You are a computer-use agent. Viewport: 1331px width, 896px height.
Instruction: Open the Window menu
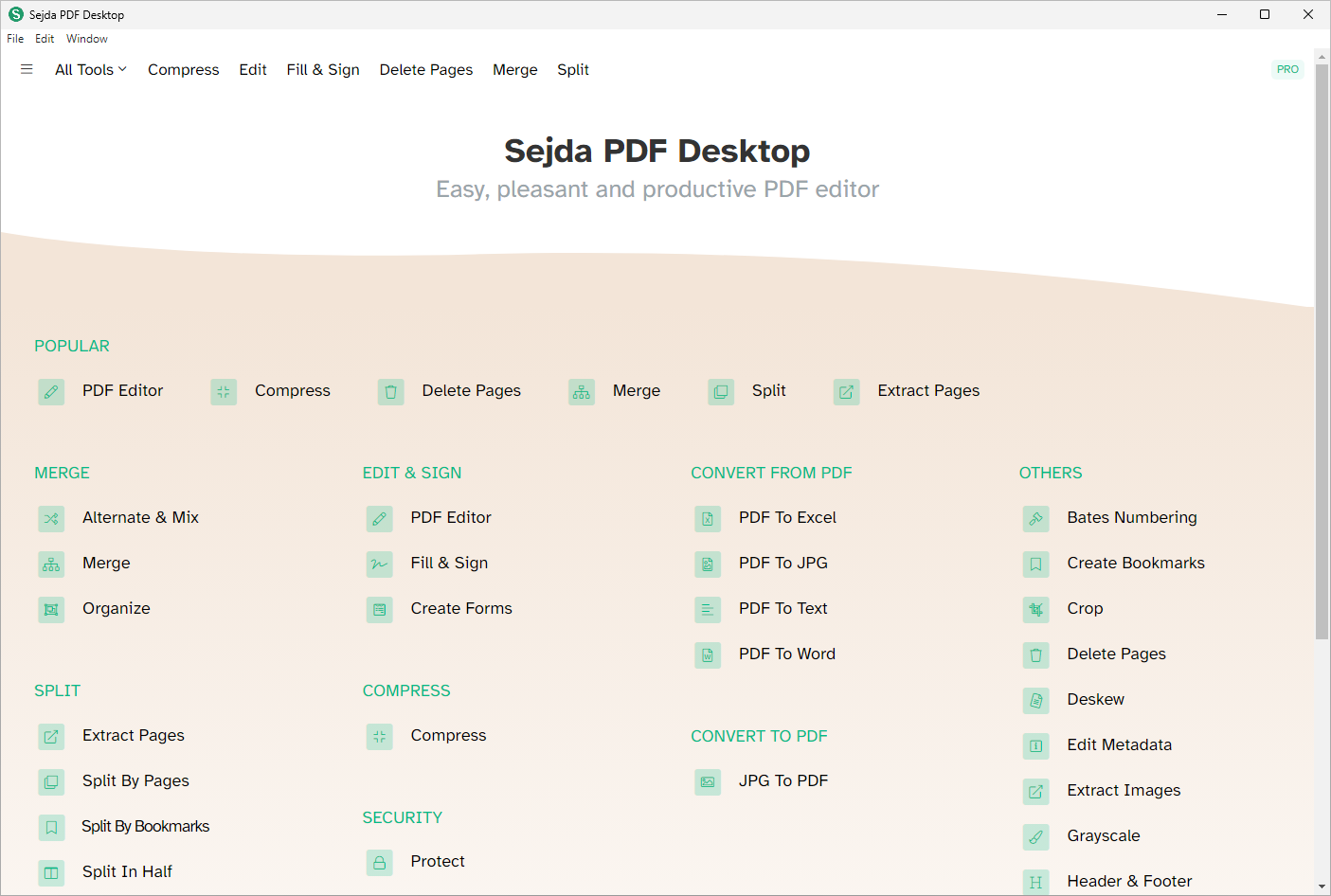[86, 38]
